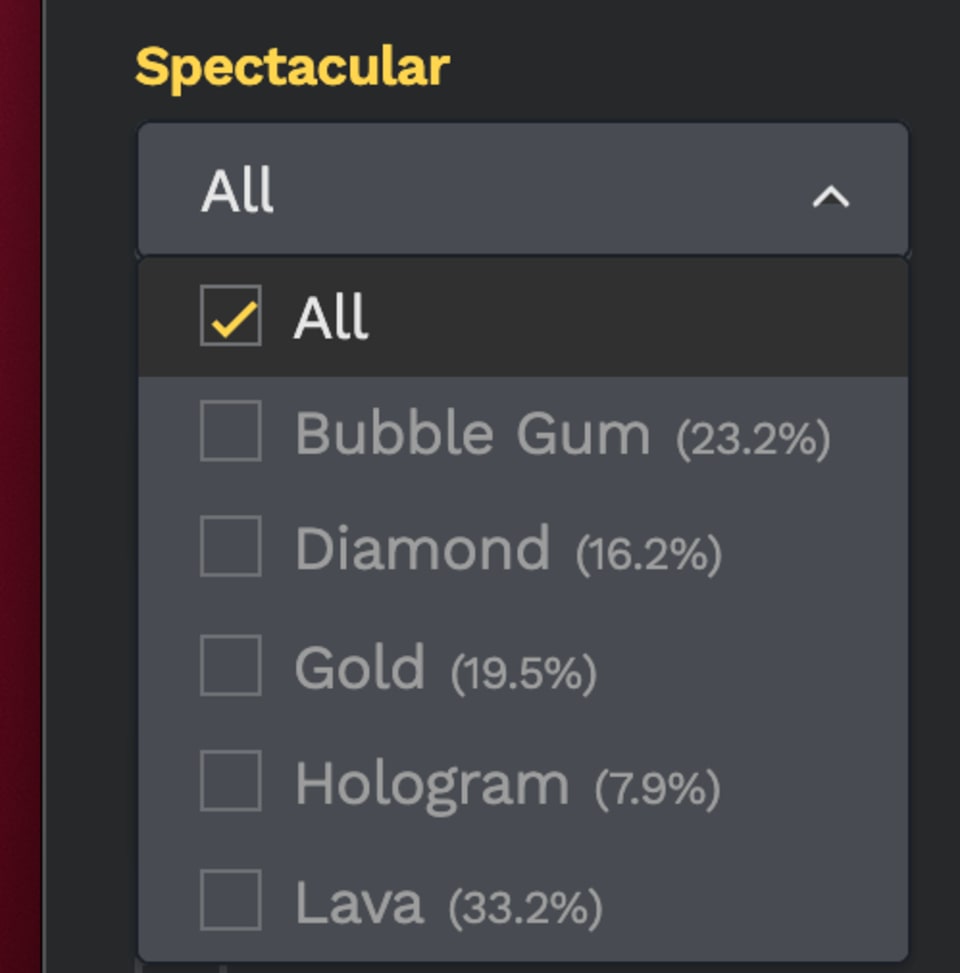
Task: Uncheck the All checkbox
Action: click(x=231, y=316)
